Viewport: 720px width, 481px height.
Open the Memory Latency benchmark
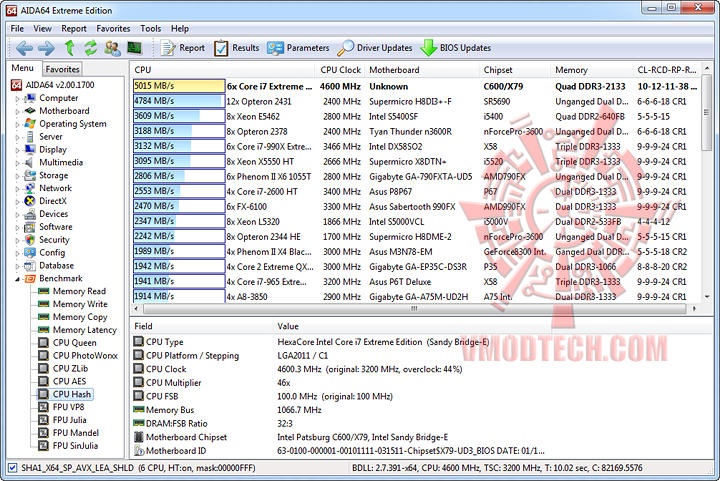[x=84, y=330]
